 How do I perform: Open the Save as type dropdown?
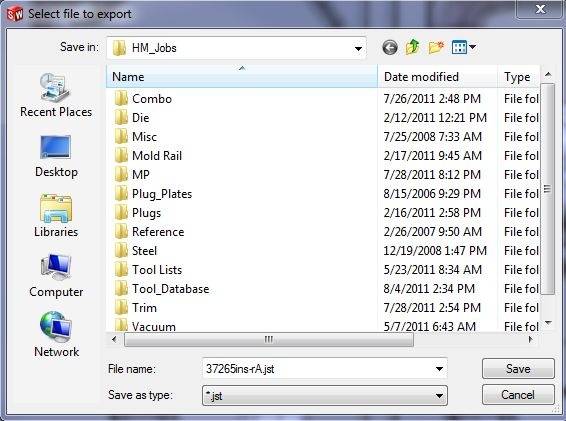[325, 395]
